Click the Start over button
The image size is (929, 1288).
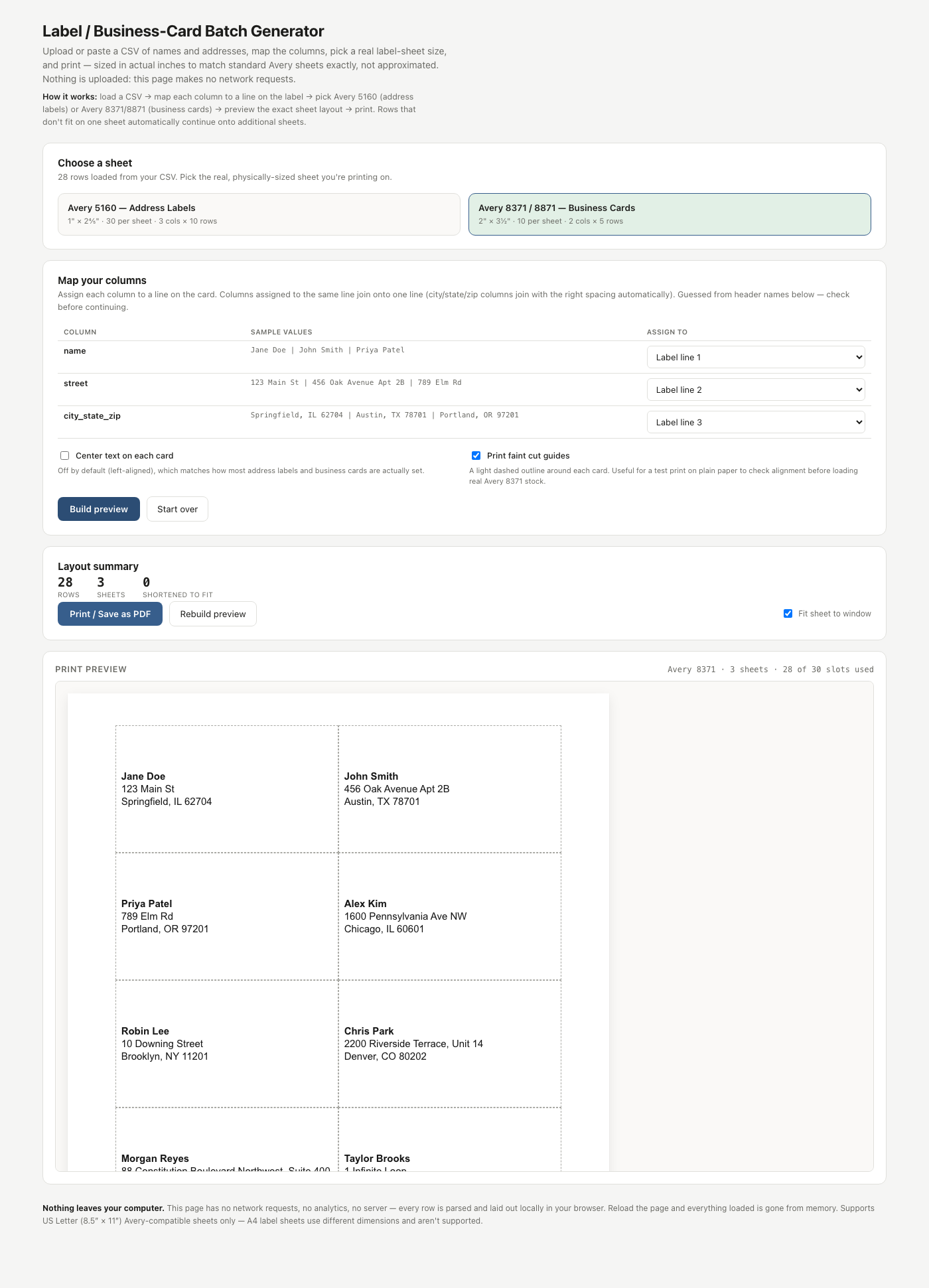177,509
